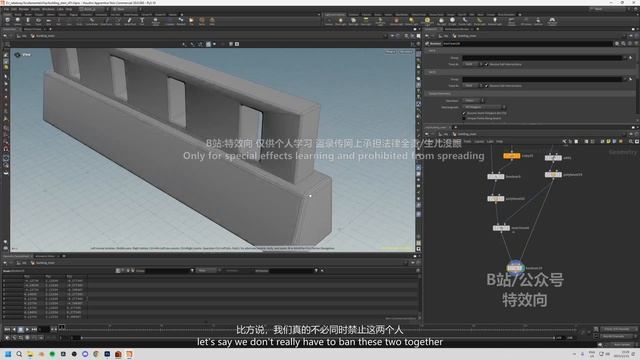
Task: Click the Sky Light shelf tool
Action: point(441,21)
